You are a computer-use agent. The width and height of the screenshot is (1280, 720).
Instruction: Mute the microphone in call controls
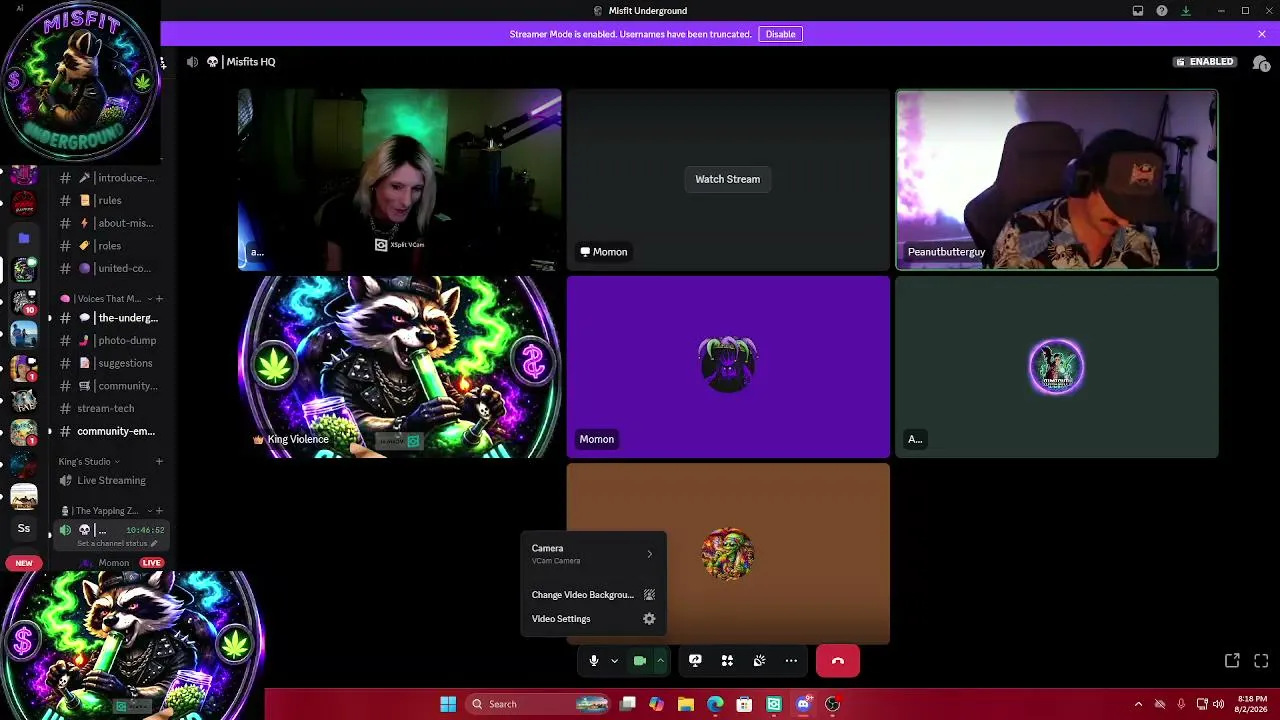tap(593, 661)
